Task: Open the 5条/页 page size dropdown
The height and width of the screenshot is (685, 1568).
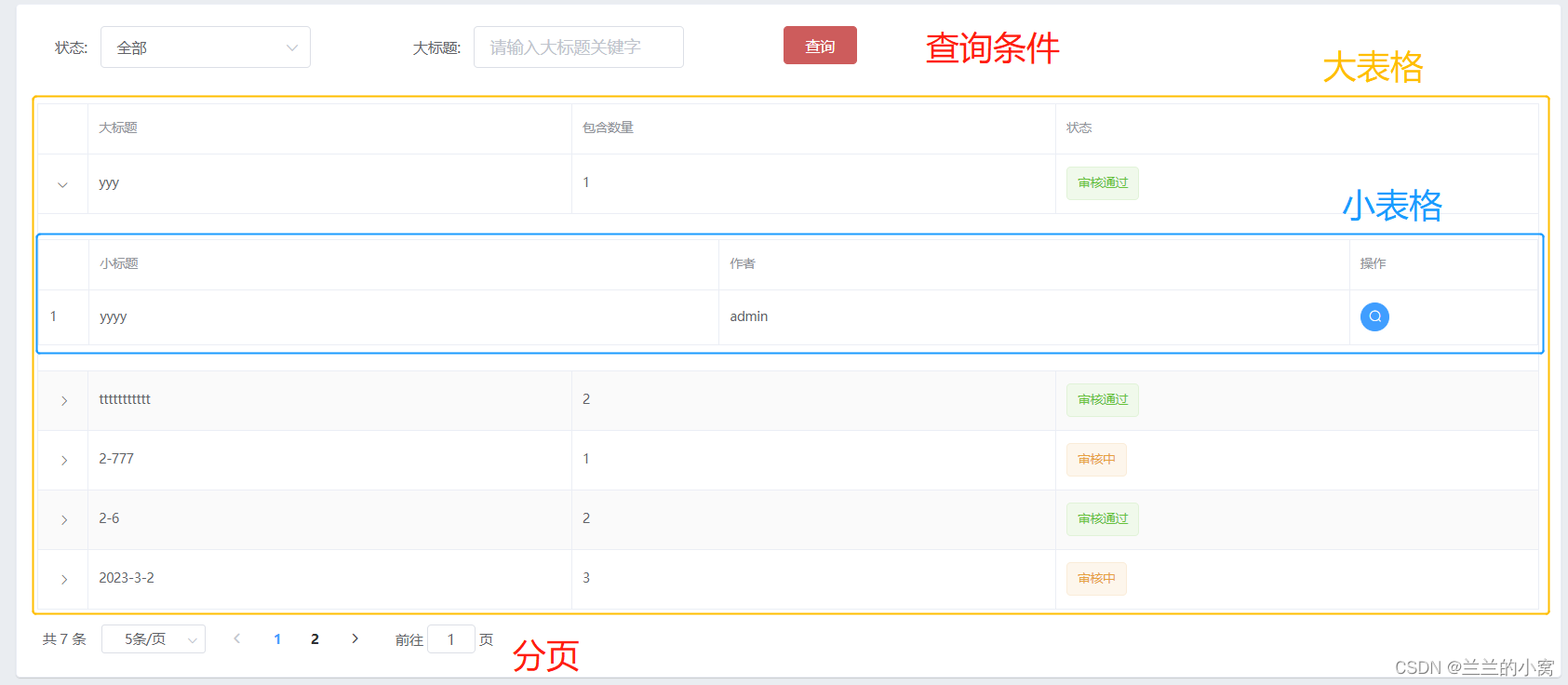Action: pos(154,638)
